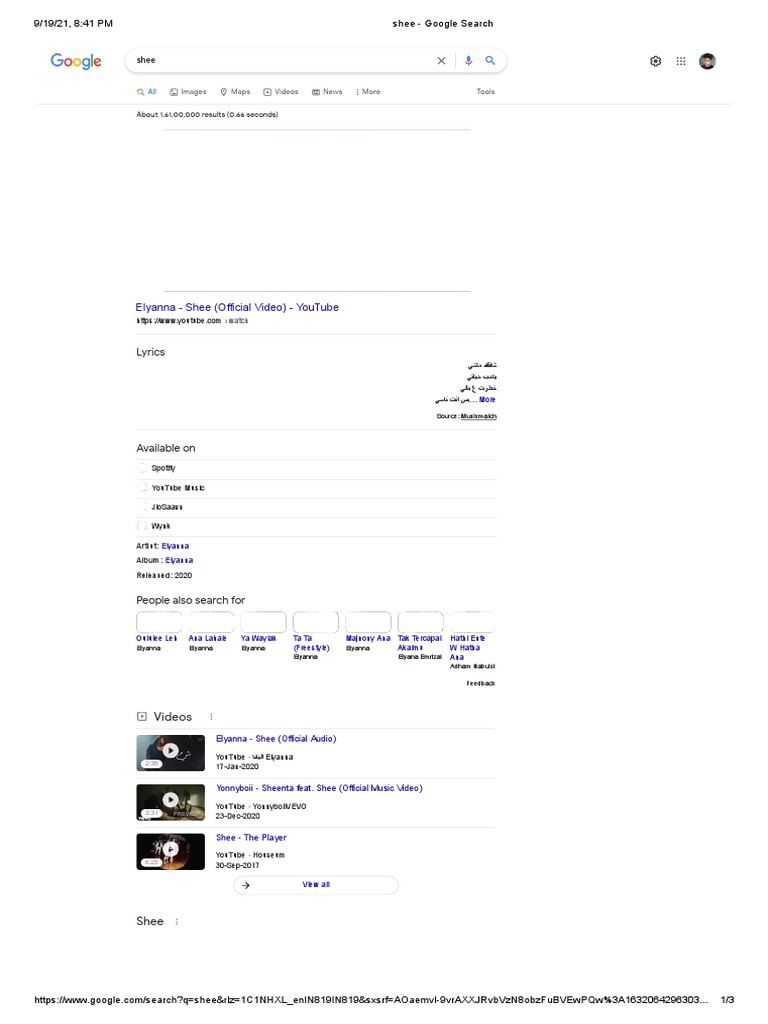Image resolution: width=768 pixels, height=1024 pixels.
Task: Open Yonnyboii - Sheenta feat. Shee link
Action: pyautogui.click(x=319, y=788)
